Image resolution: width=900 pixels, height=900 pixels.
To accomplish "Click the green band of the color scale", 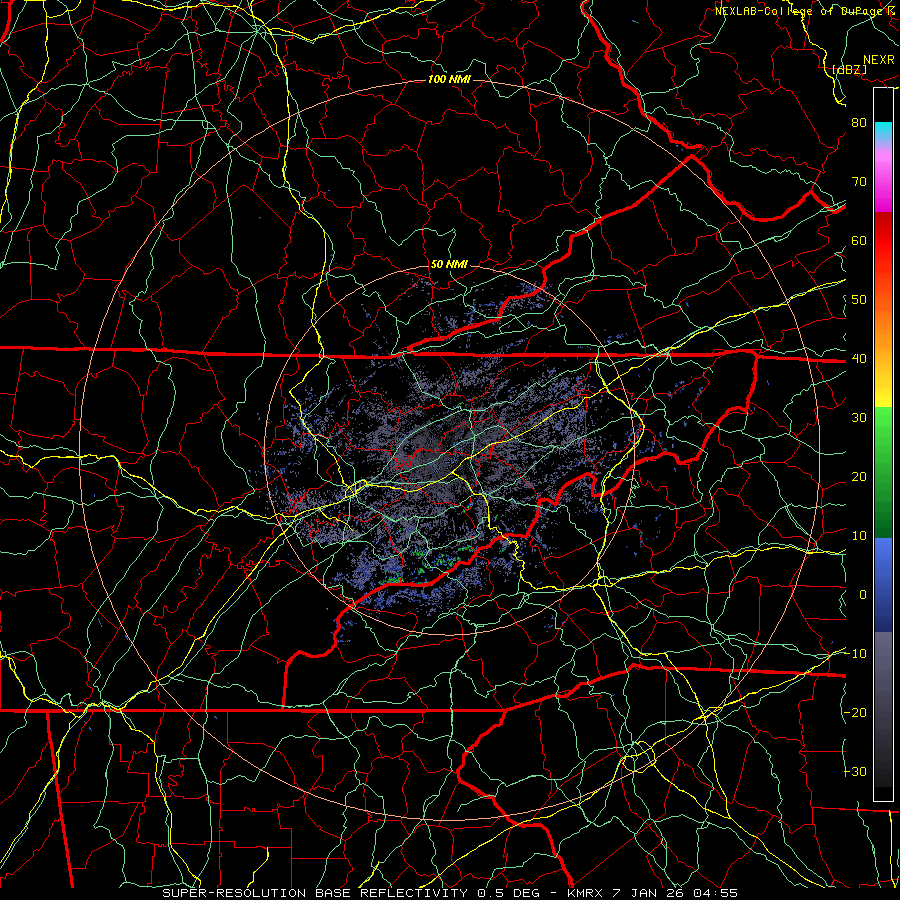I will (x=883, y=472).
